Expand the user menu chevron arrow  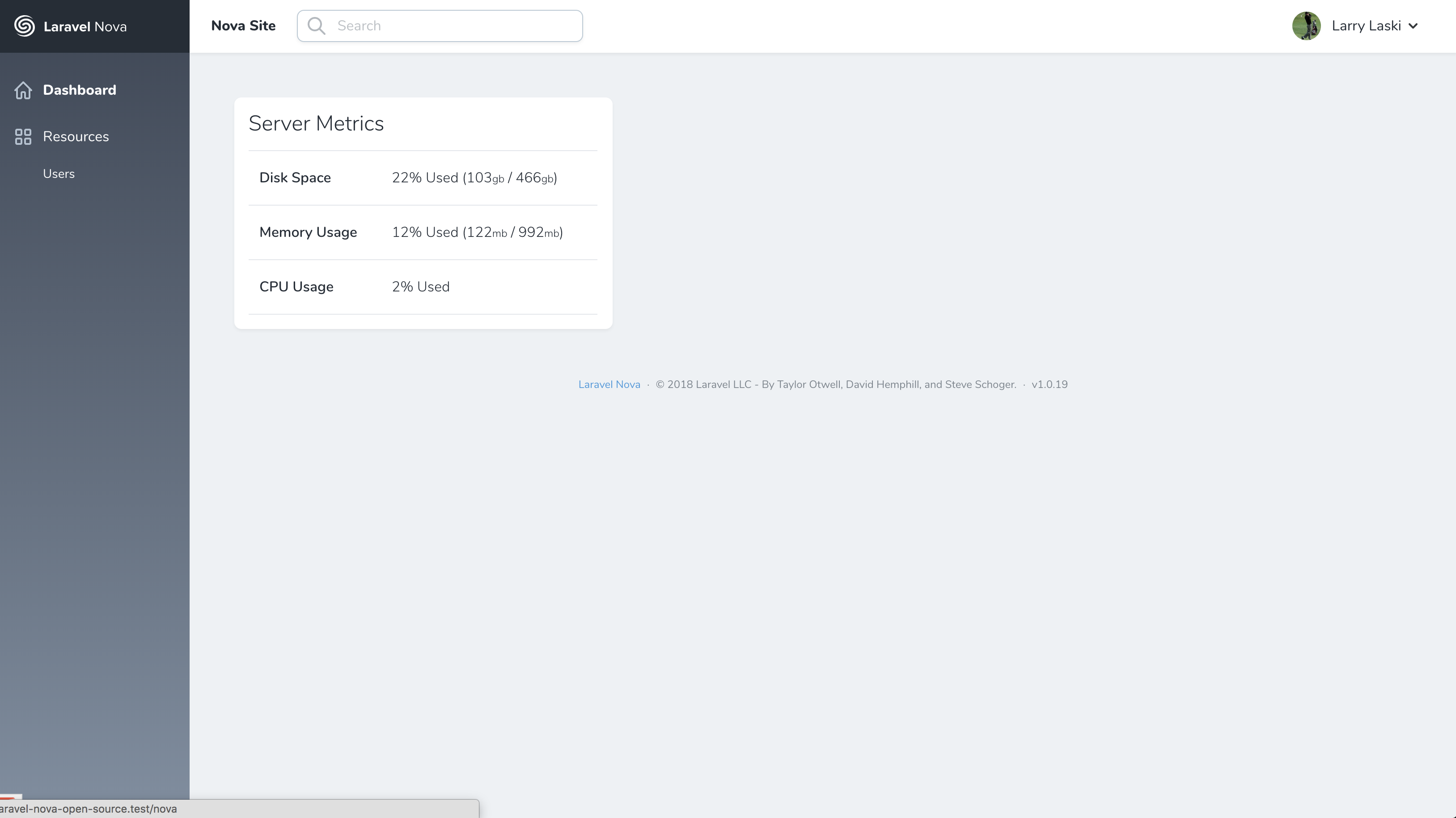click(x=1413, y=26)
